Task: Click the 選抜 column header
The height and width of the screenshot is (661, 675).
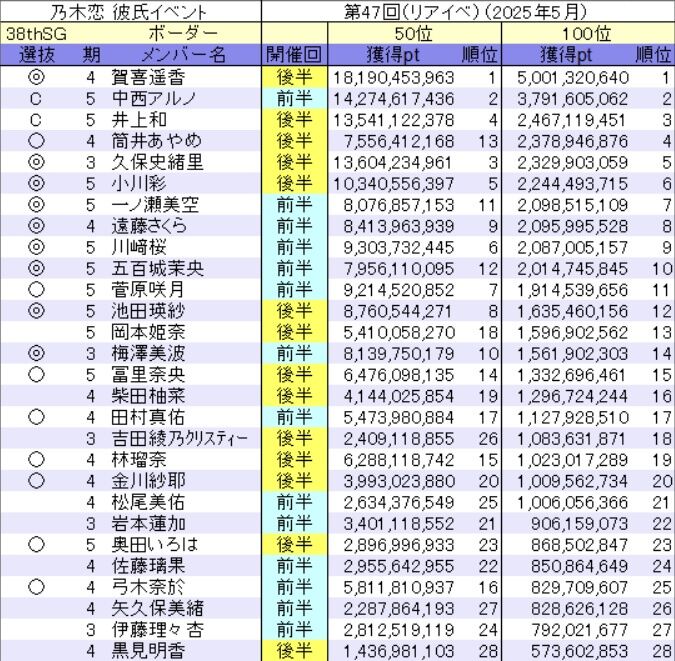Action: point(37,55)
